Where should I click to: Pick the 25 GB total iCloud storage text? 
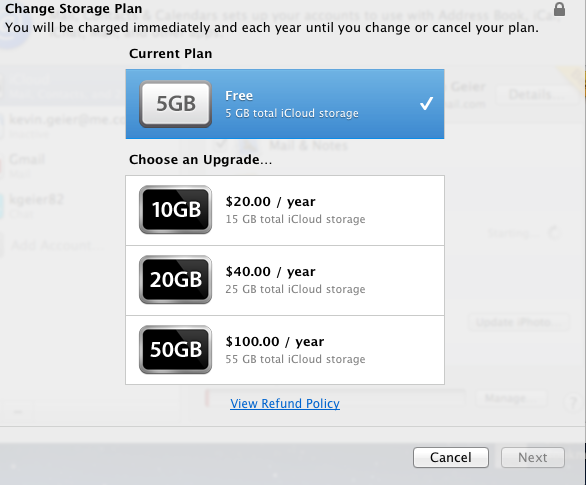point(295,289)
